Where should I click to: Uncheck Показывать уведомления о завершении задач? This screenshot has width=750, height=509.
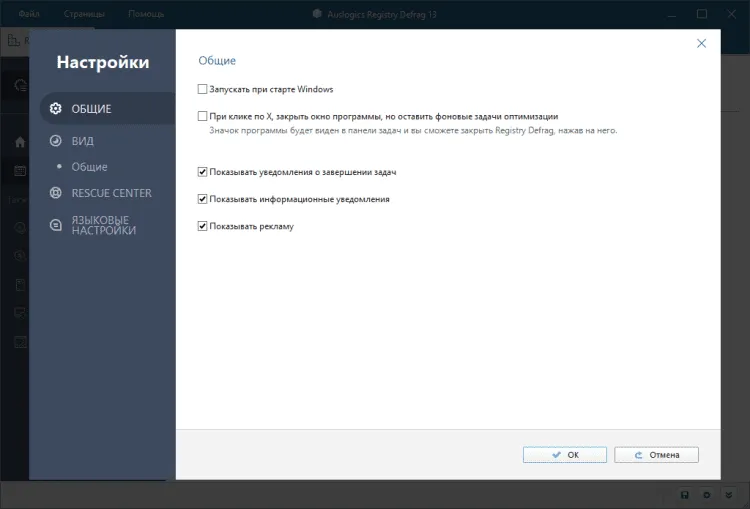coord(202,172)
